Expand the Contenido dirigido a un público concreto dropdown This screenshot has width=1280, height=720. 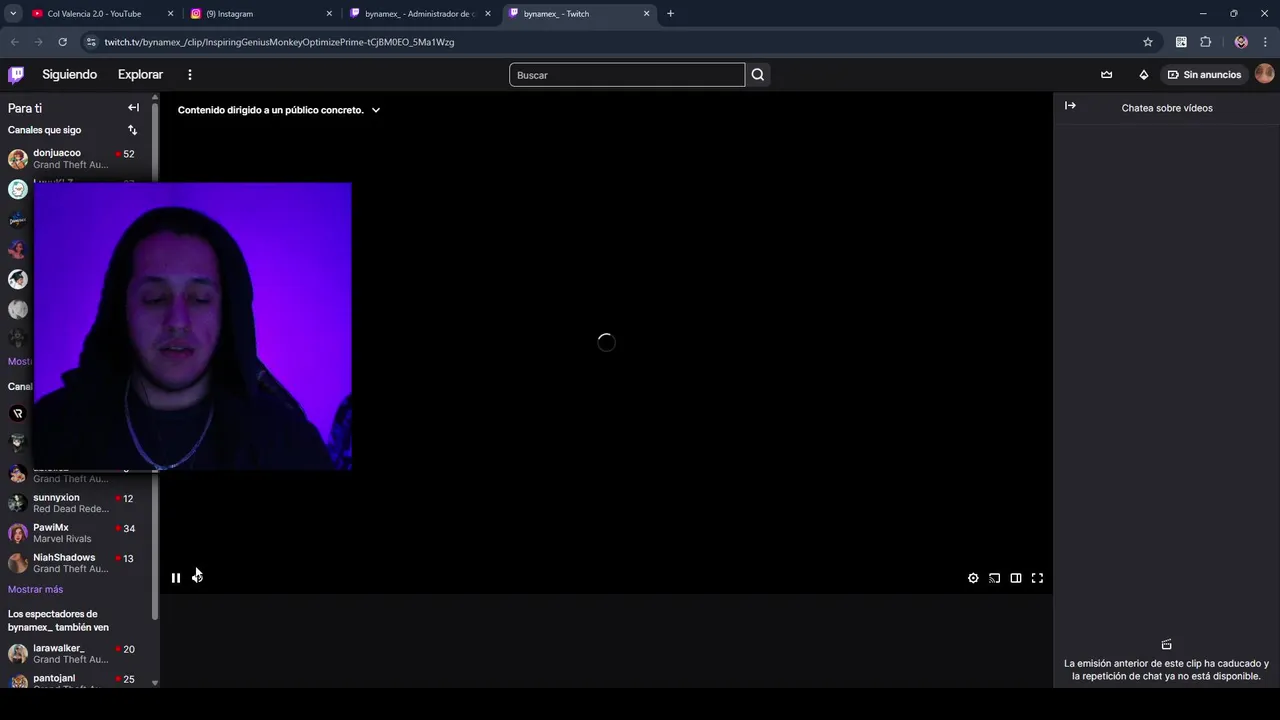[x=279, y=110]
